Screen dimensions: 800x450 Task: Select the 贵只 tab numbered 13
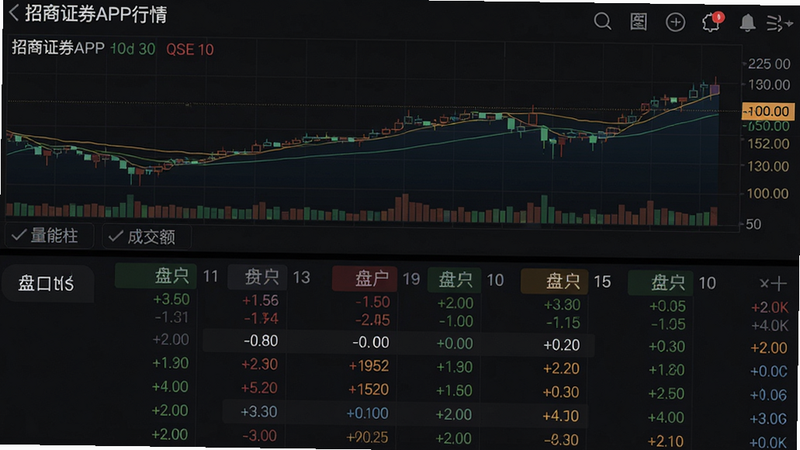[257, 277]
